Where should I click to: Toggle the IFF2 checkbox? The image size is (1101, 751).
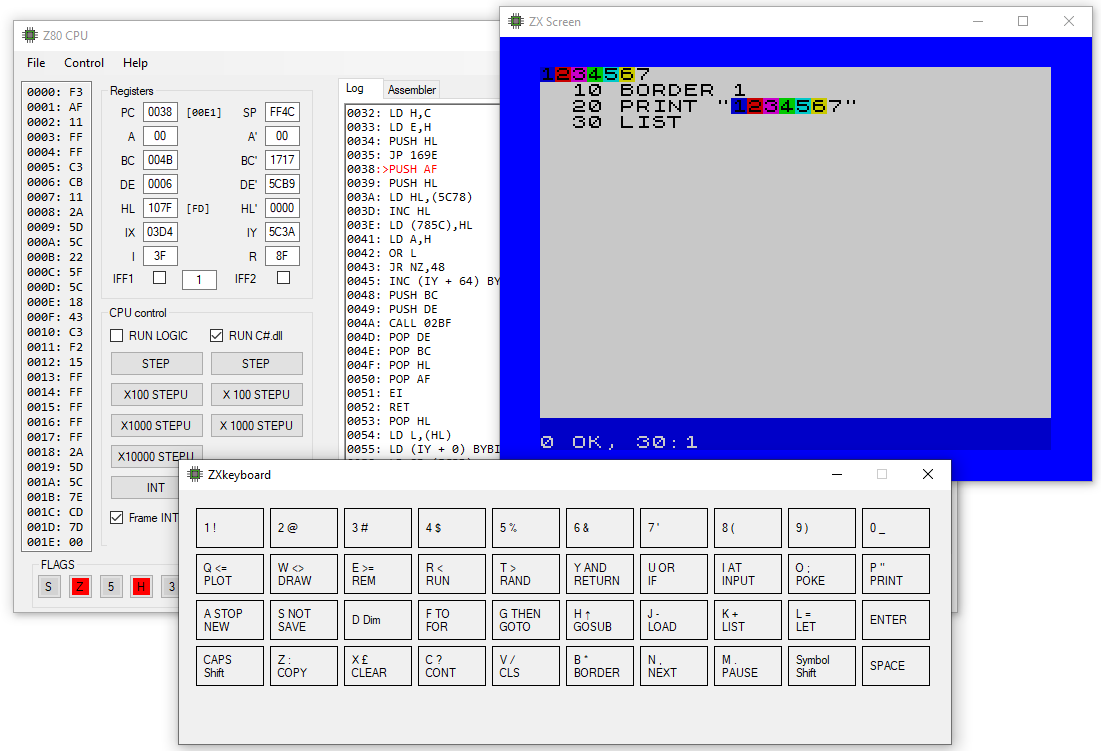click(x=283, y=278)
